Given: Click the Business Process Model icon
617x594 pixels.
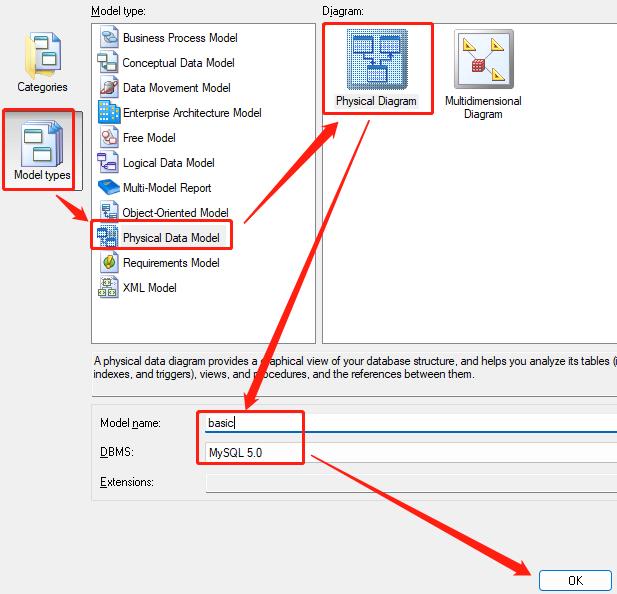Looking at the screenshot, I should [x=108, y=37].
